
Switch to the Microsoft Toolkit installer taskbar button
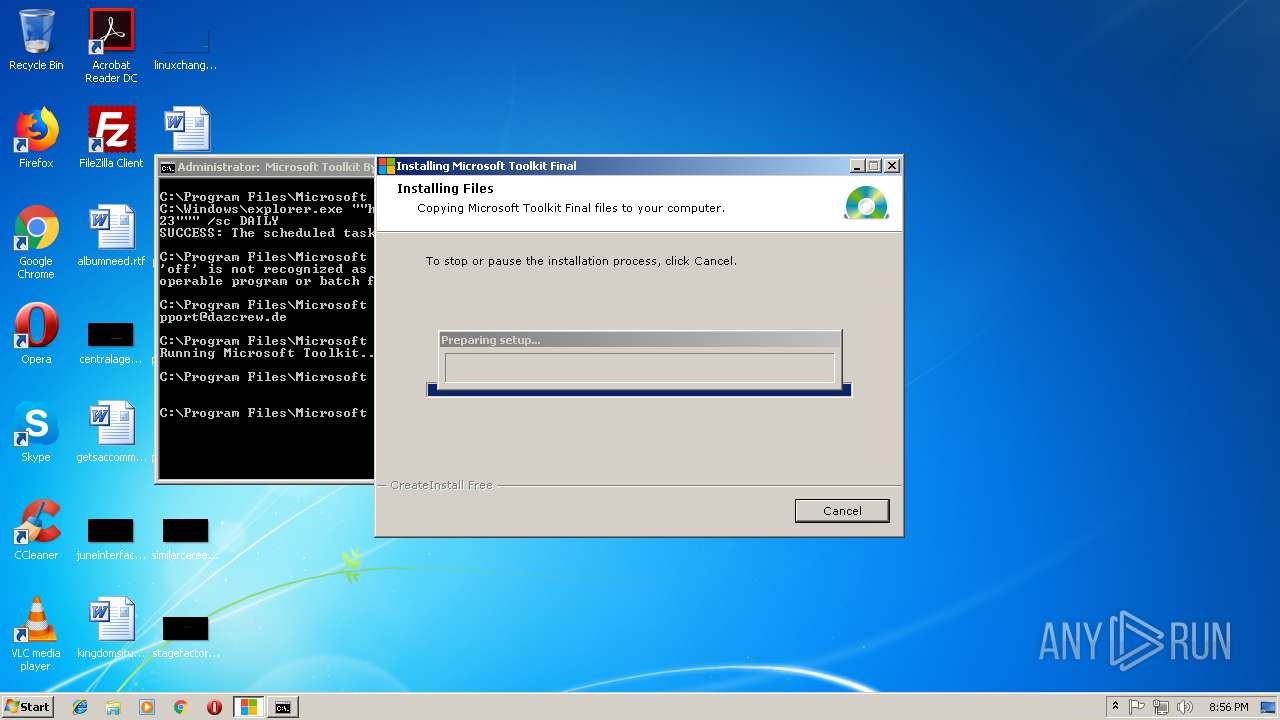[x=248, y=707]
